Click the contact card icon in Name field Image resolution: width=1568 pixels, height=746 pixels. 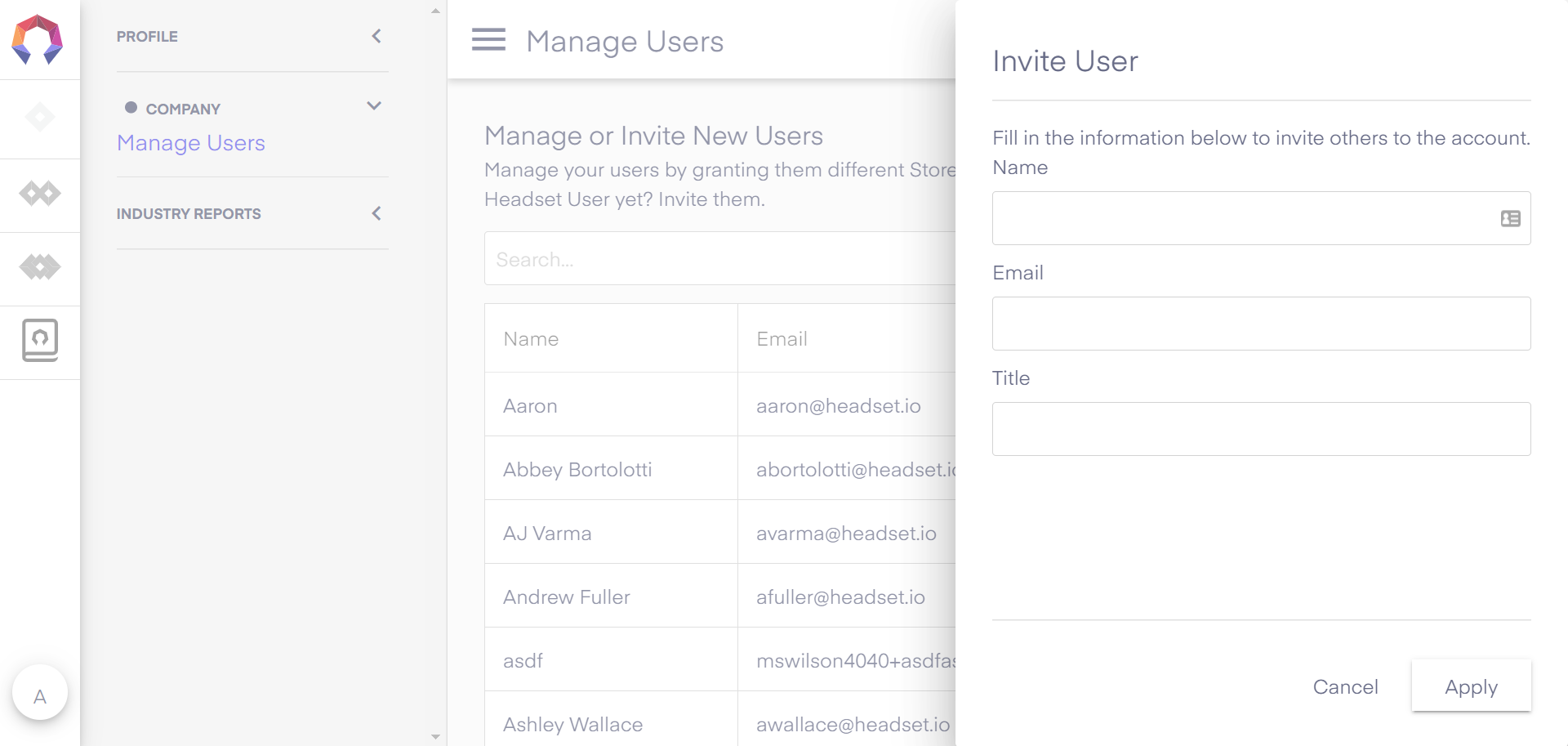coord(1510,218)
